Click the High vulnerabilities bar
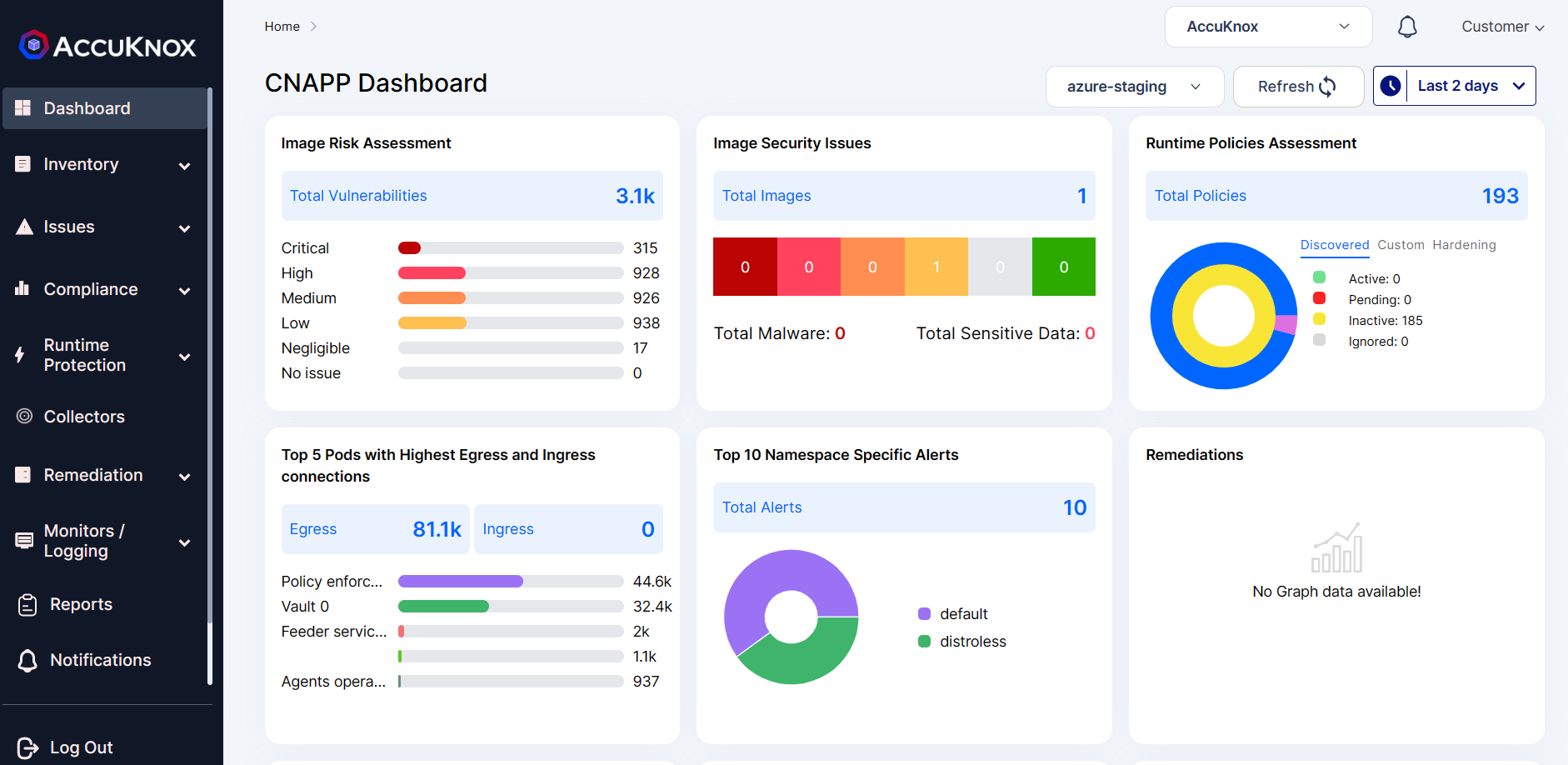This screenshot has height=765, width=1568. coord(511,273)
